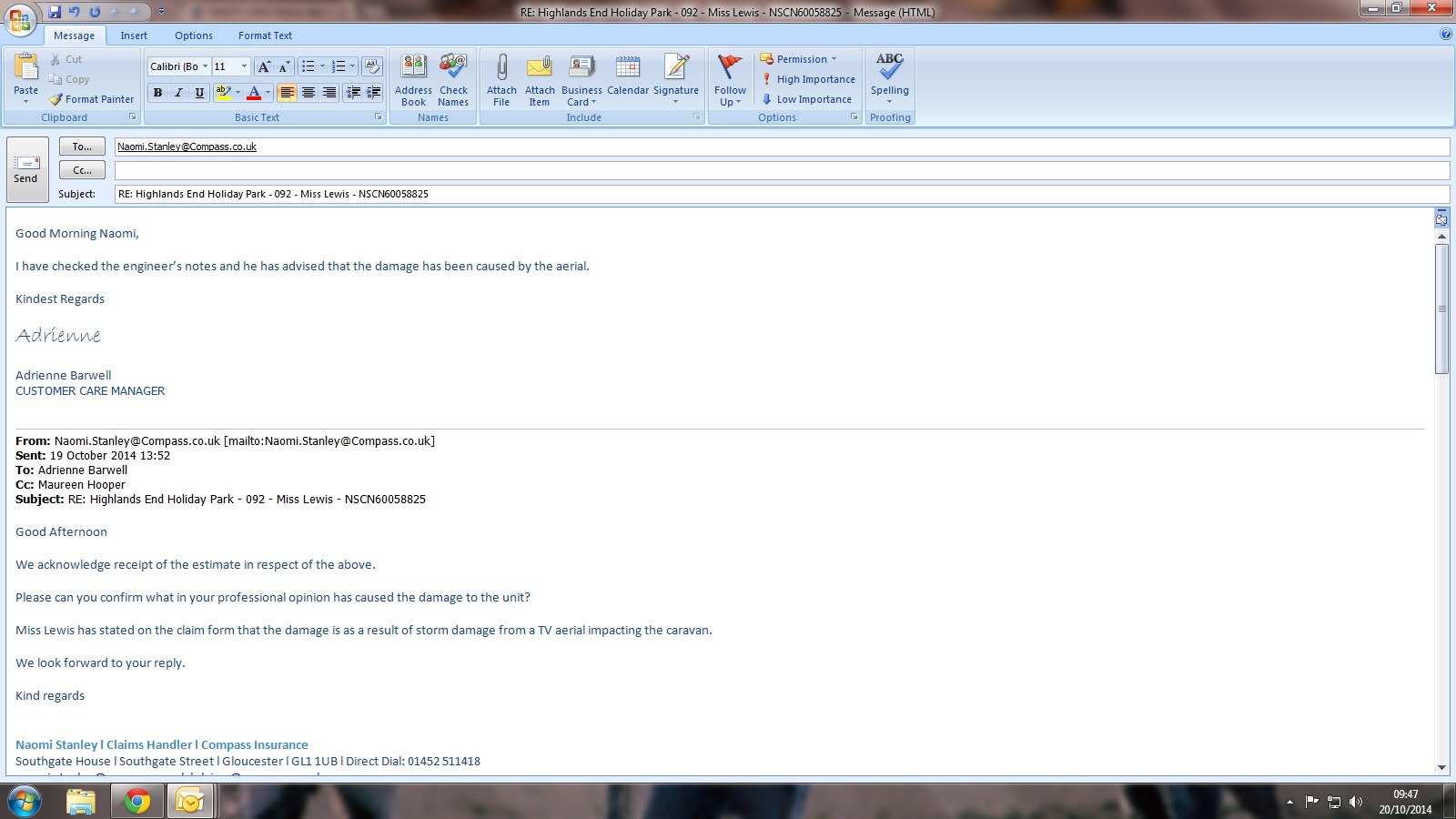
Task: Click the Format Painter tool
Action: (92, 99)
